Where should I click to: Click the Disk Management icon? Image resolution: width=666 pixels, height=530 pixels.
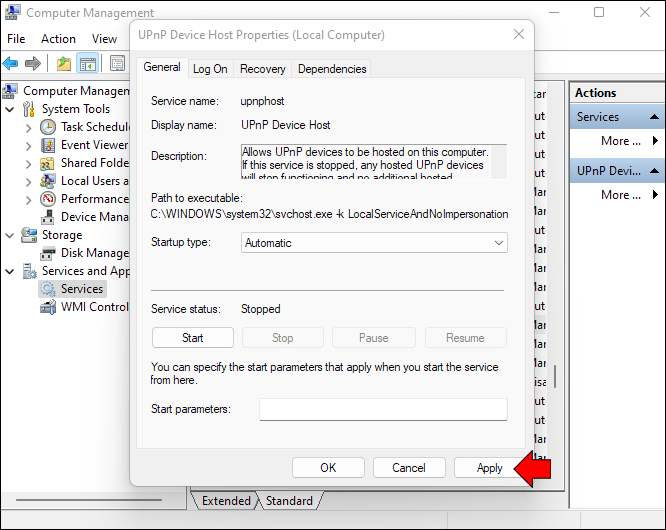[x=48, y=253]
